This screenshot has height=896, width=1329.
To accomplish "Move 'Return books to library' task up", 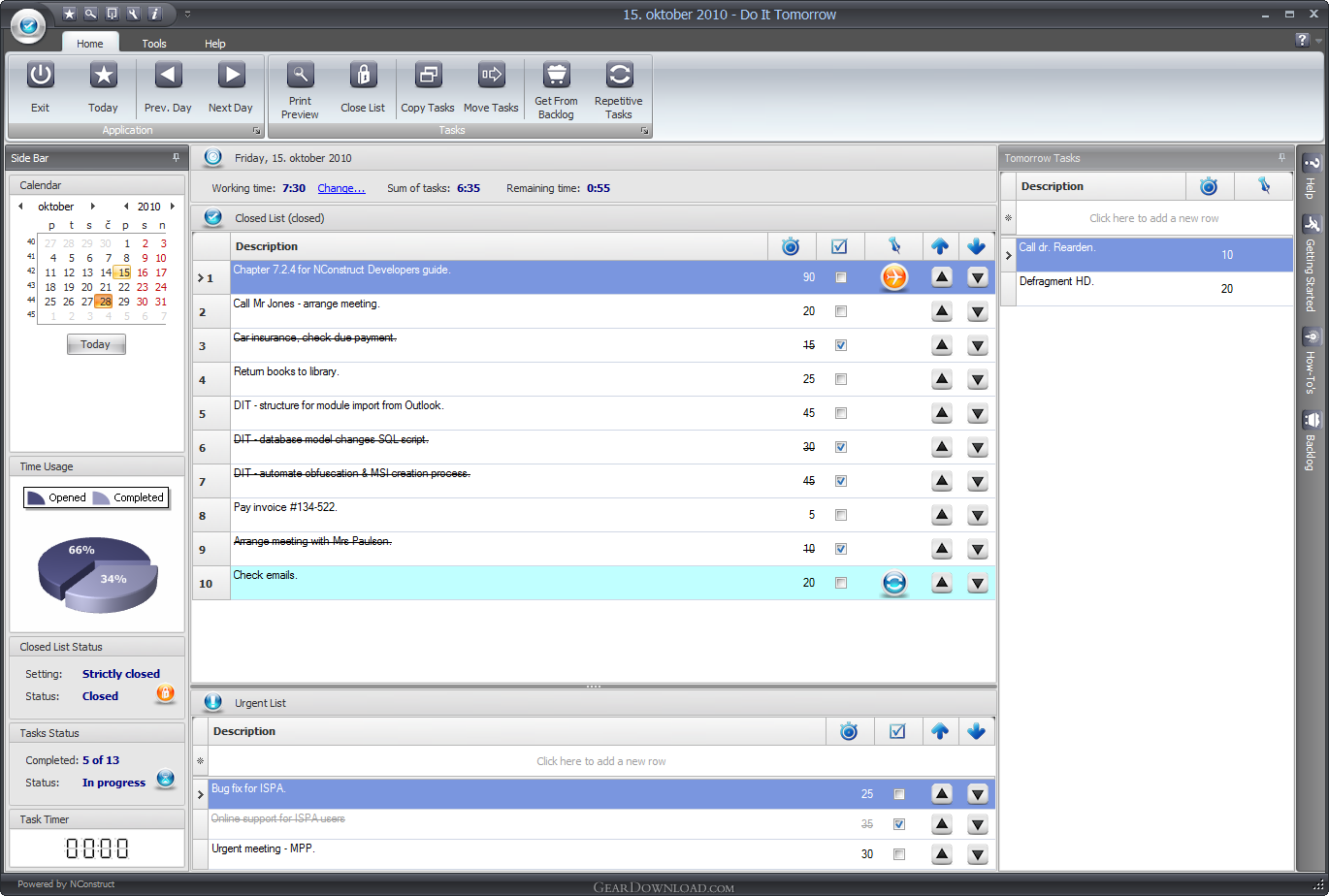I will tap(941, 379).
